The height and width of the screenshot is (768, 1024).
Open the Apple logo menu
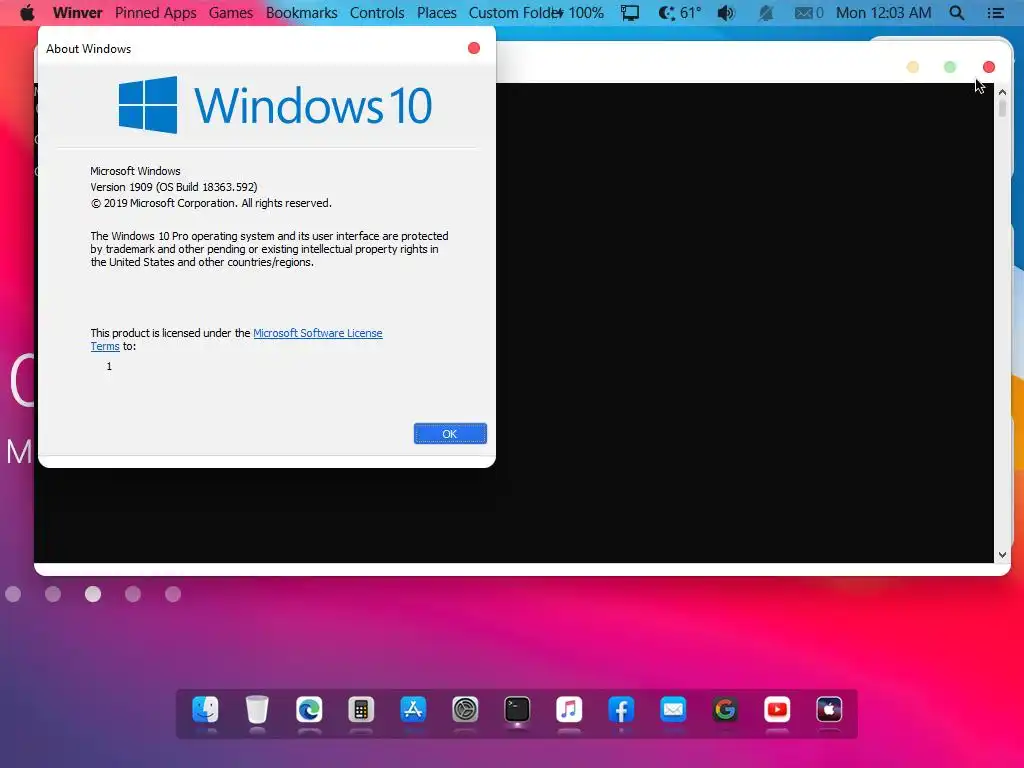point(27,12)
